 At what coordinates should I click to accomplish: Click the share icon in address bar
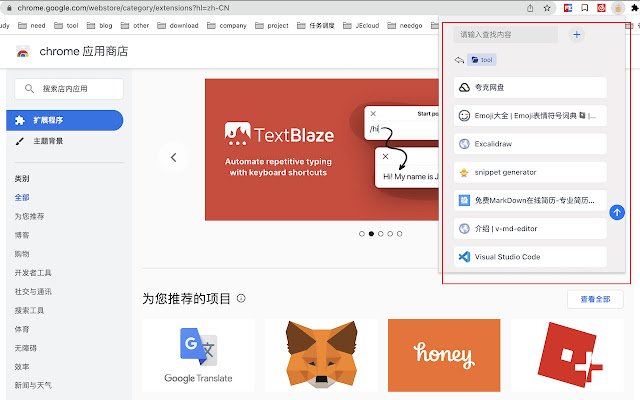[530, 8]
